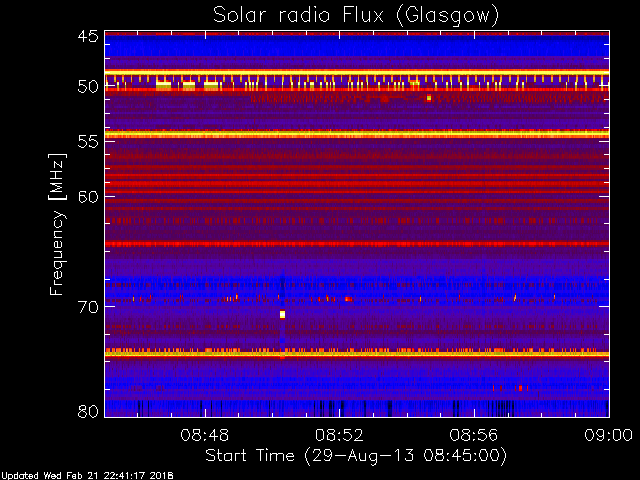
Task: Click the 'Solar radio Flux (Glasgow)' title
Action: 356,16
